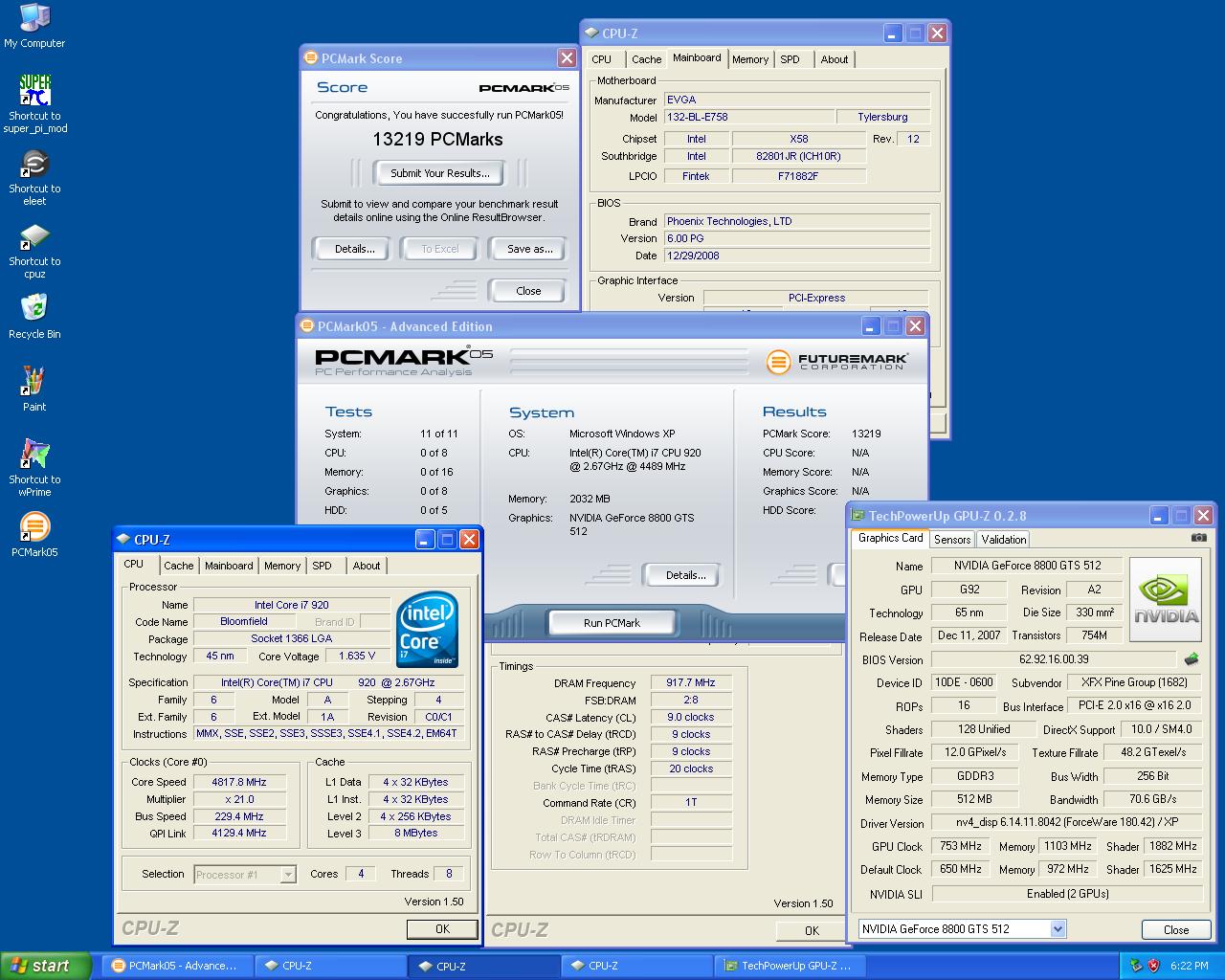Open CPU tab in the Mainboard CPU-Z window

click(601, 59)
